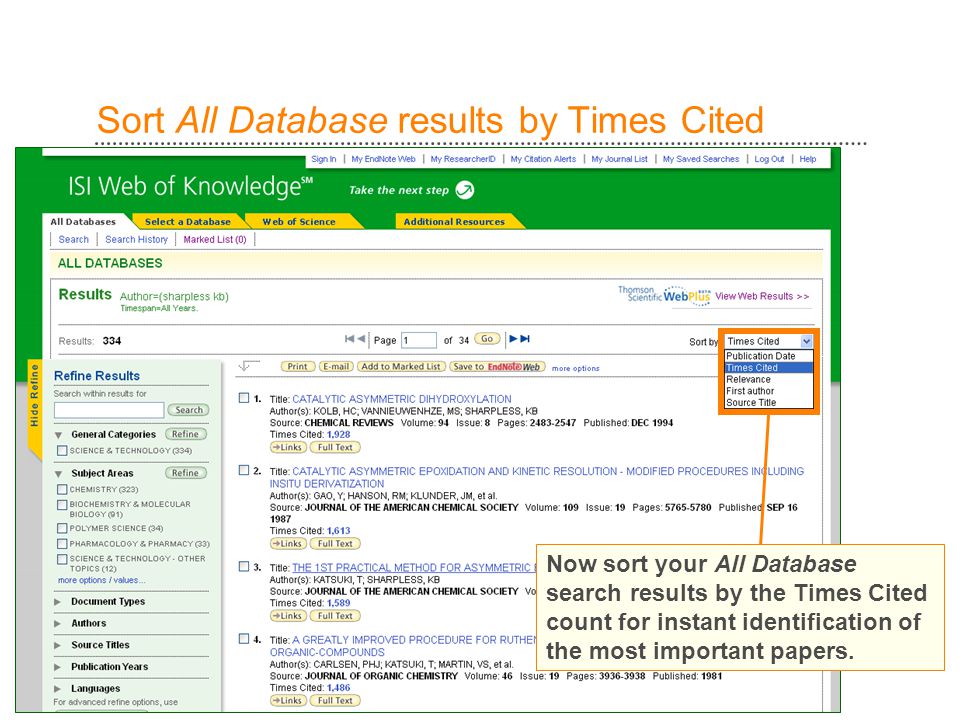
Task: Tick the Chemistry (323) subject area
Action: click(x=62, y=489)
